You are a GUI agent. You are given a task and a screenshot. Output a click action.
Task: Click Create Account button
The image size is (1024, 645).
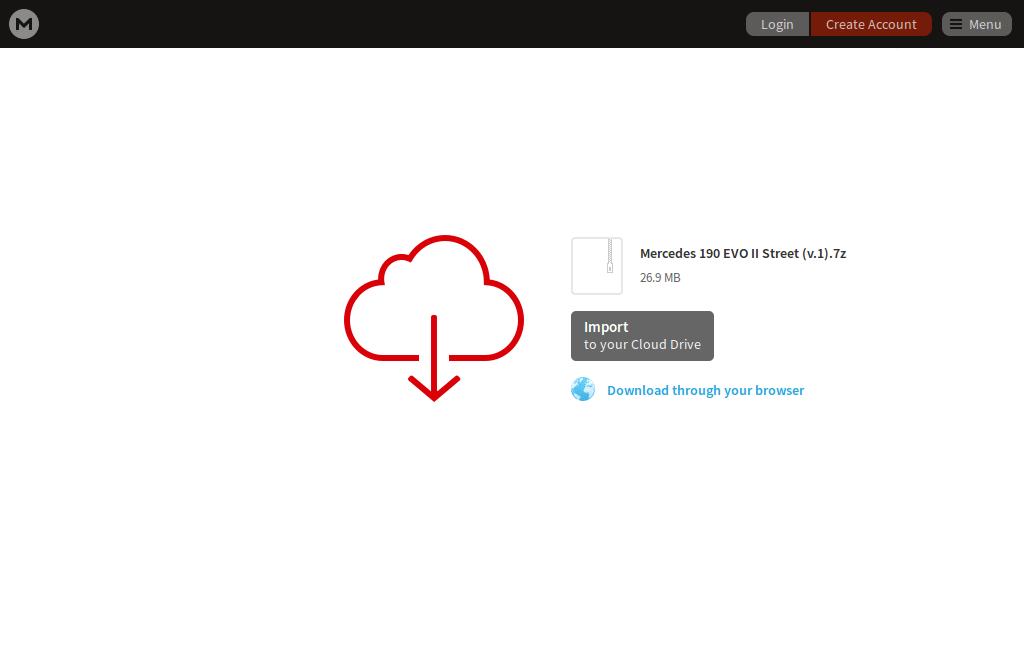pos(871,24)
